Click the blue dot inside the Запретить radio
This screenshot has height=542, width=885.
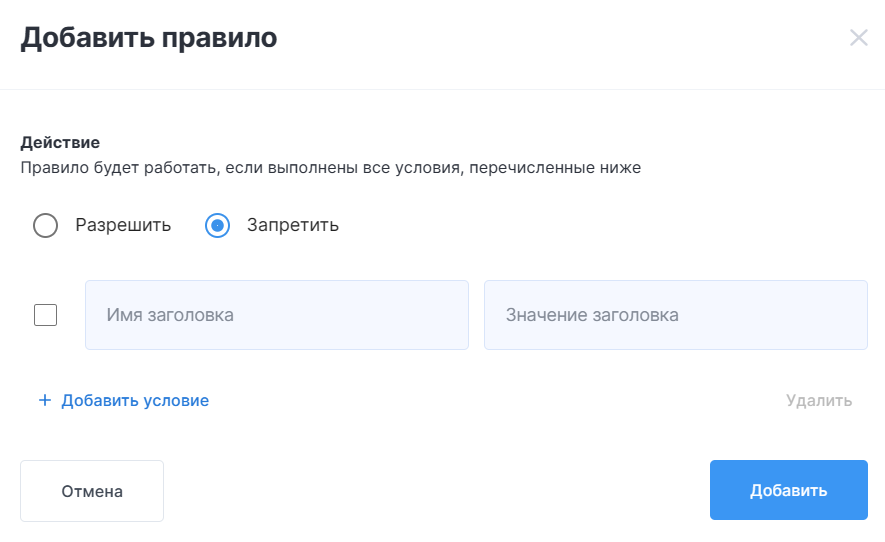(x=217, y=225)
